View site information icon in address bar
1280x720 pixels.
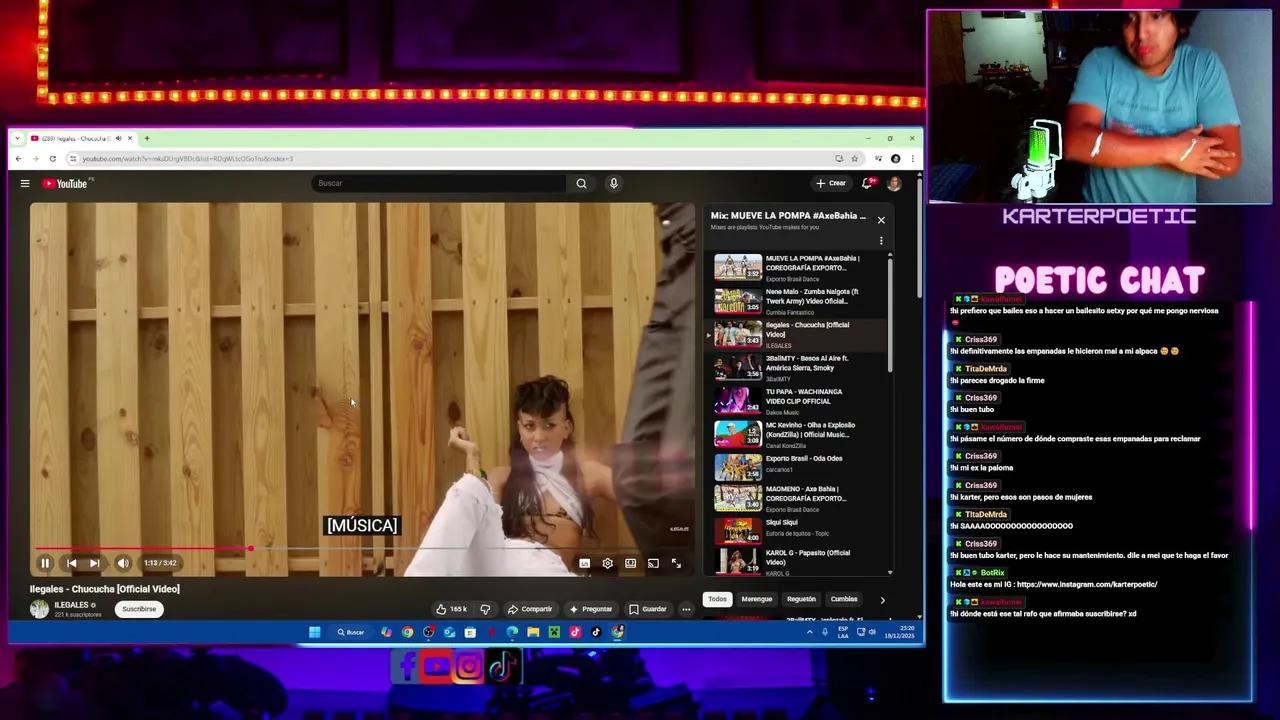pyautogui.click(x=73, y=159)
